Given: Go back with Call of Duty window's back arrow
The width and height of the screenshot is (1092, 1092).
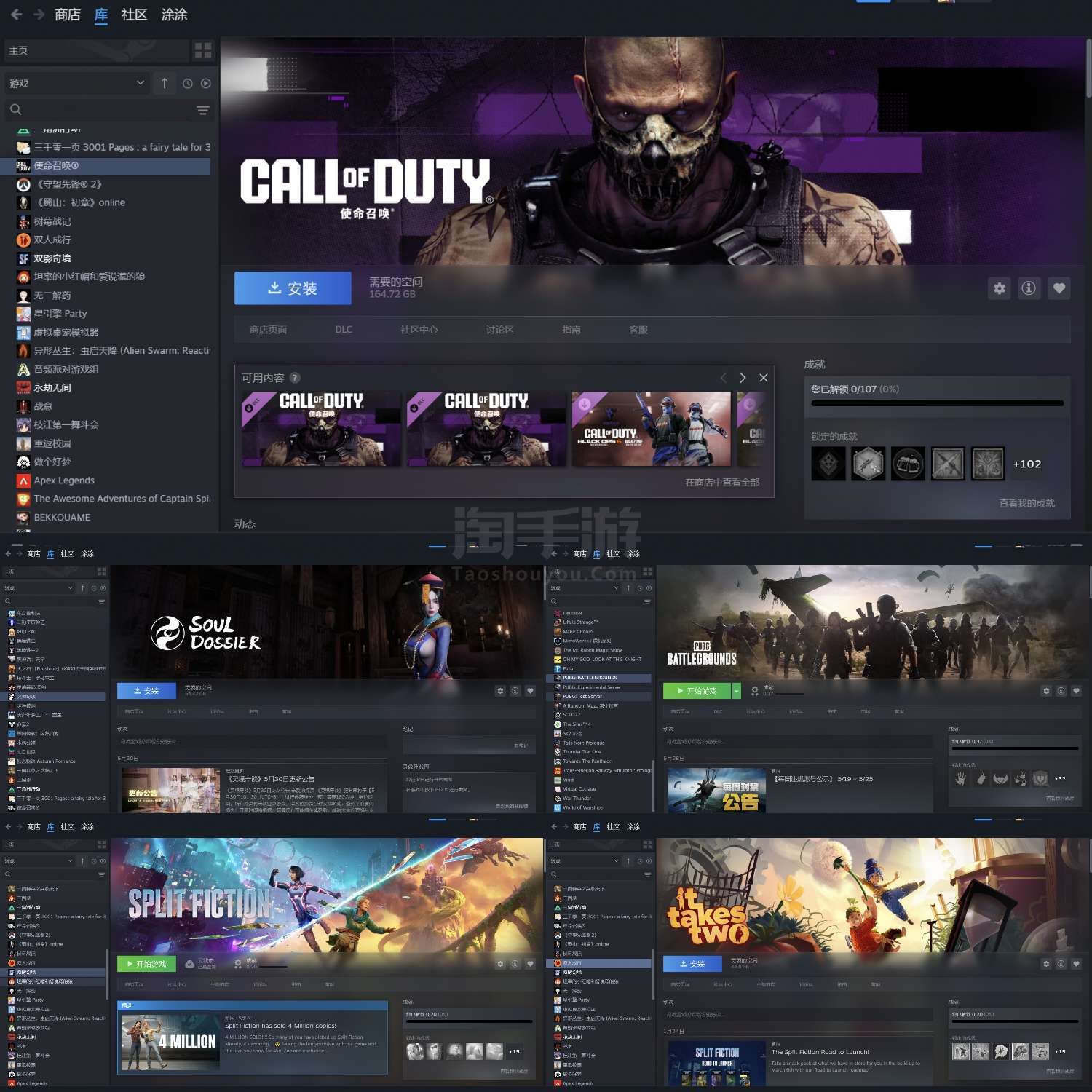Looking at the screenshot, I should (x=17, y=15).
